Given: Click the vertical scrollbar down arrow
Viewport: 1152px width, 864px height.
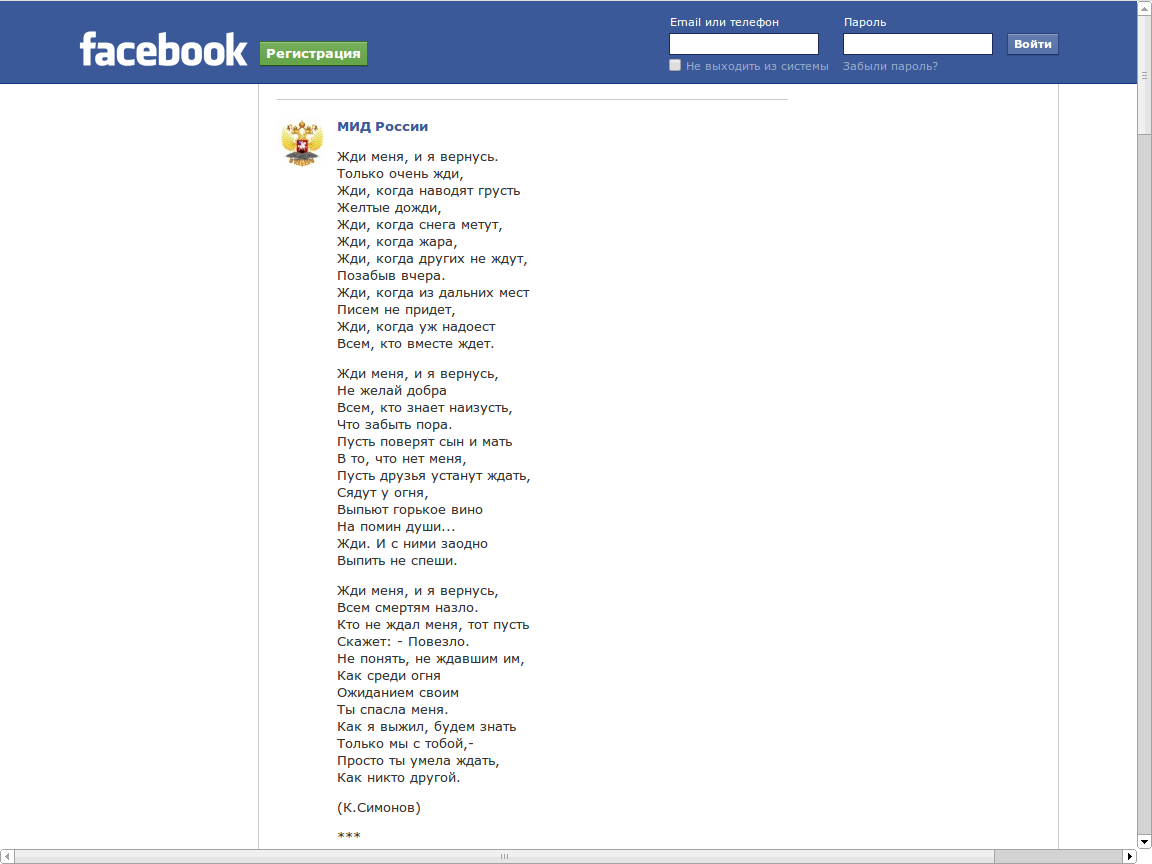Looking at the screenshot, I should click(1144, 842).
